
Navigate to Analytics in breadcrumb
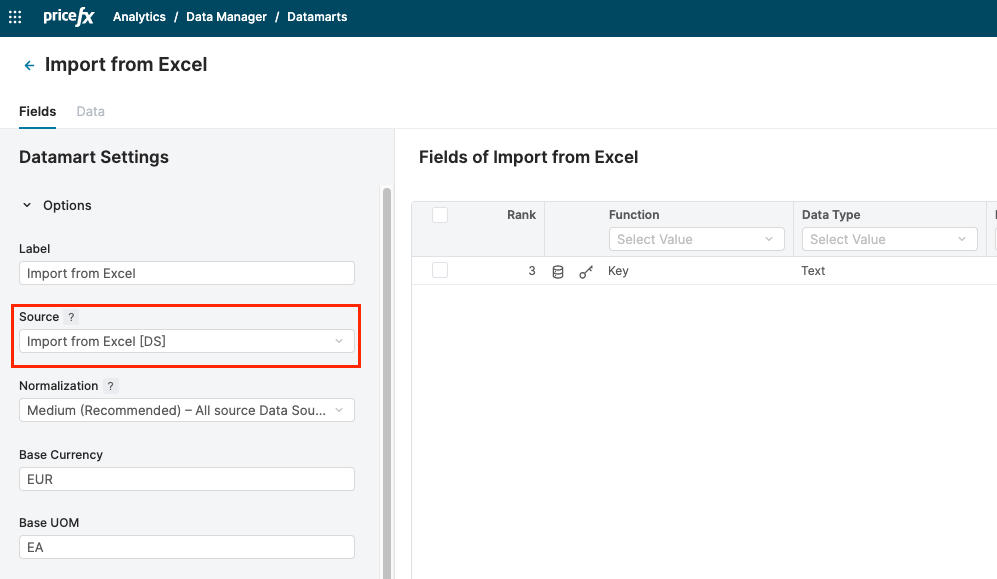(x=140, y=17)
